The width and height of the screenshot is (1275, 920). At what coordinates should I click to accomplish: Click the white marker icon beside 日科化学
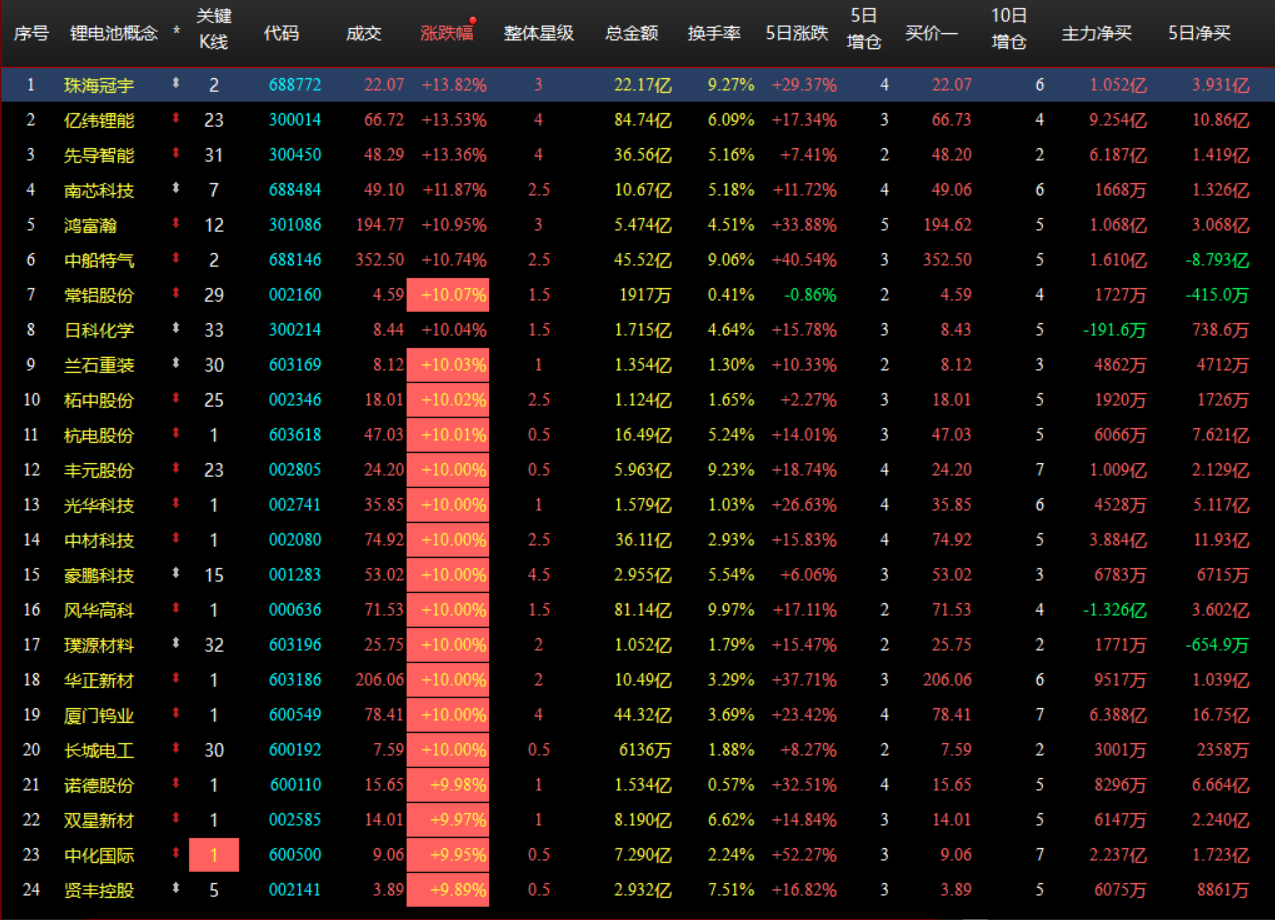tap(177, 329)
